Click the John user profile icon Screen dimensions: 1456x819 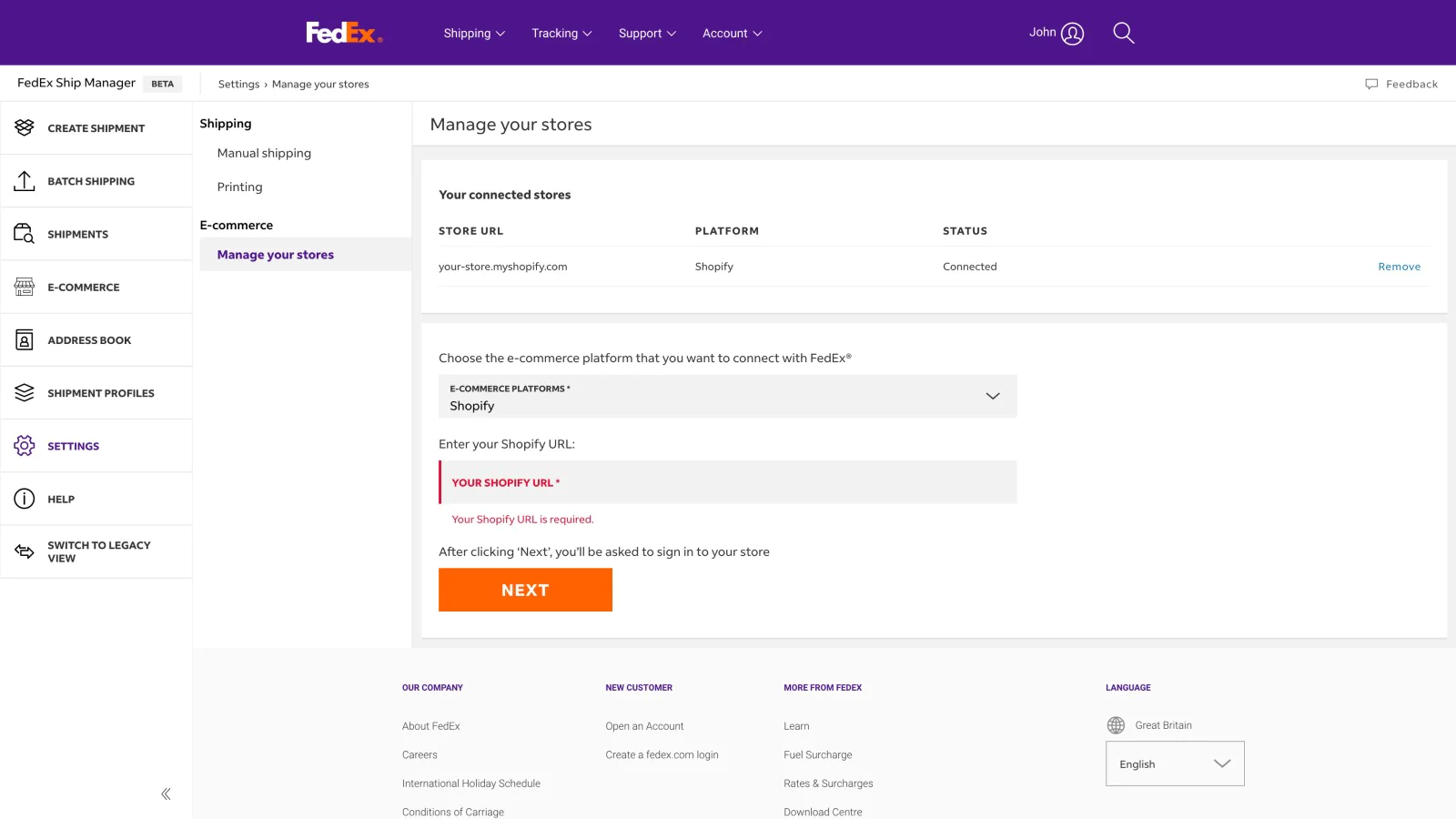click(x=1073, y=34)
